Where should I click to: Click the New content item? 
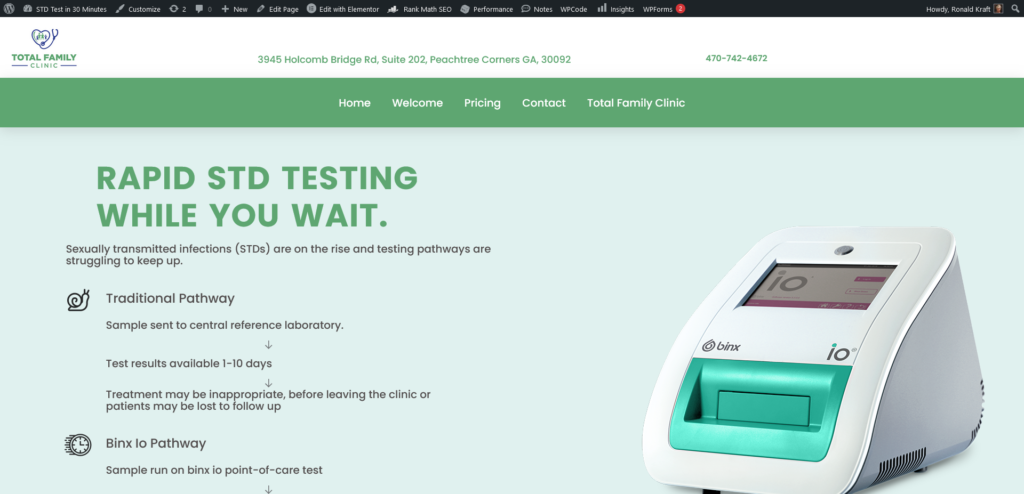coord(234,9)
